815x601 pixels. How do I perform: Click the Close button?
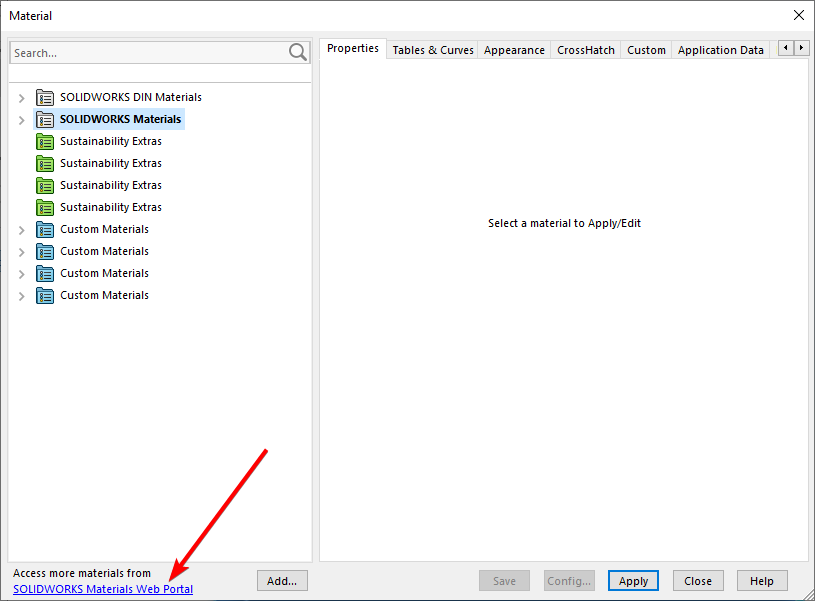tap(698, 581)
